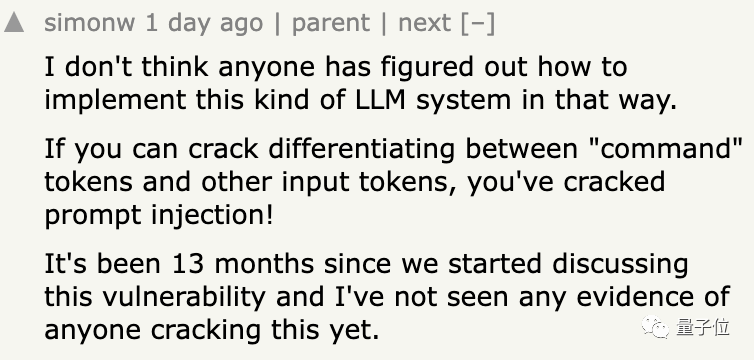Click the line "tokens and other input tokens"

(x=355, y=182)
